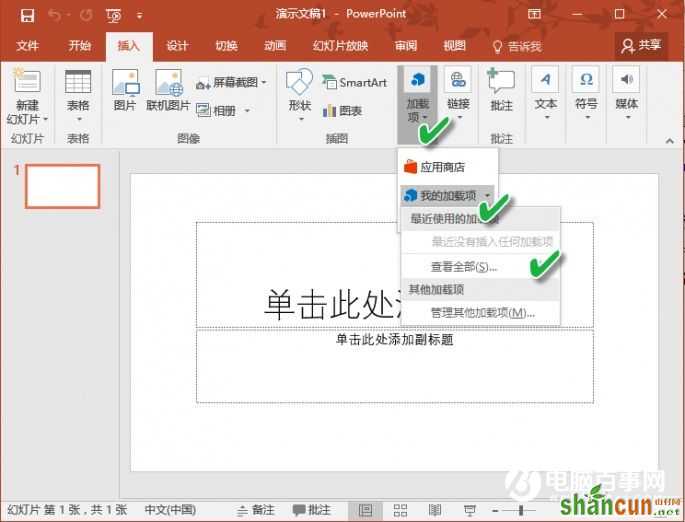Insert a SmartArt graphic

[355, 82]
